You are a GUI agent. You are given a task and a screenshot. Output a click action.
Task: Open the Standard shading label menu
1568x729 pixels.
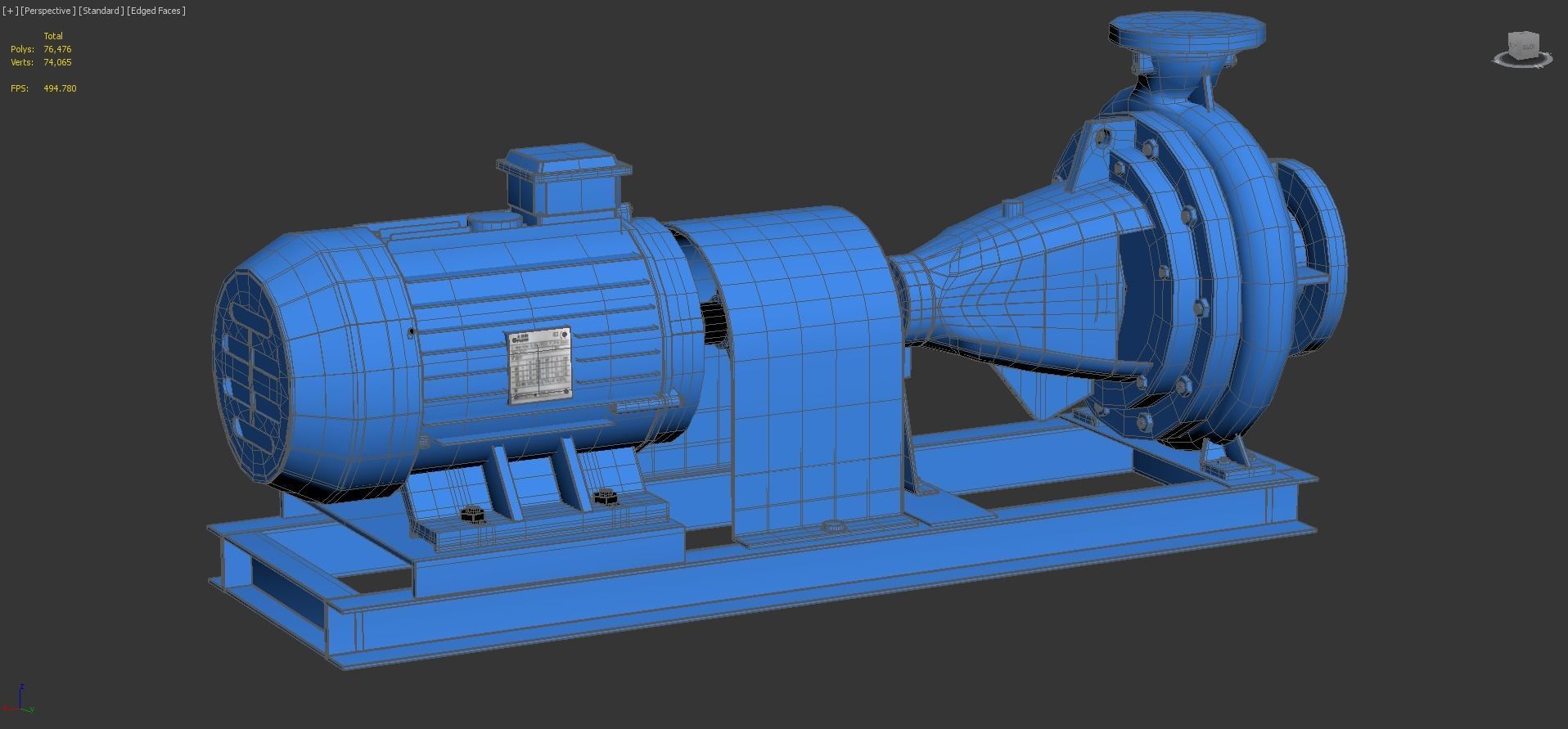(x=101, y=11)
